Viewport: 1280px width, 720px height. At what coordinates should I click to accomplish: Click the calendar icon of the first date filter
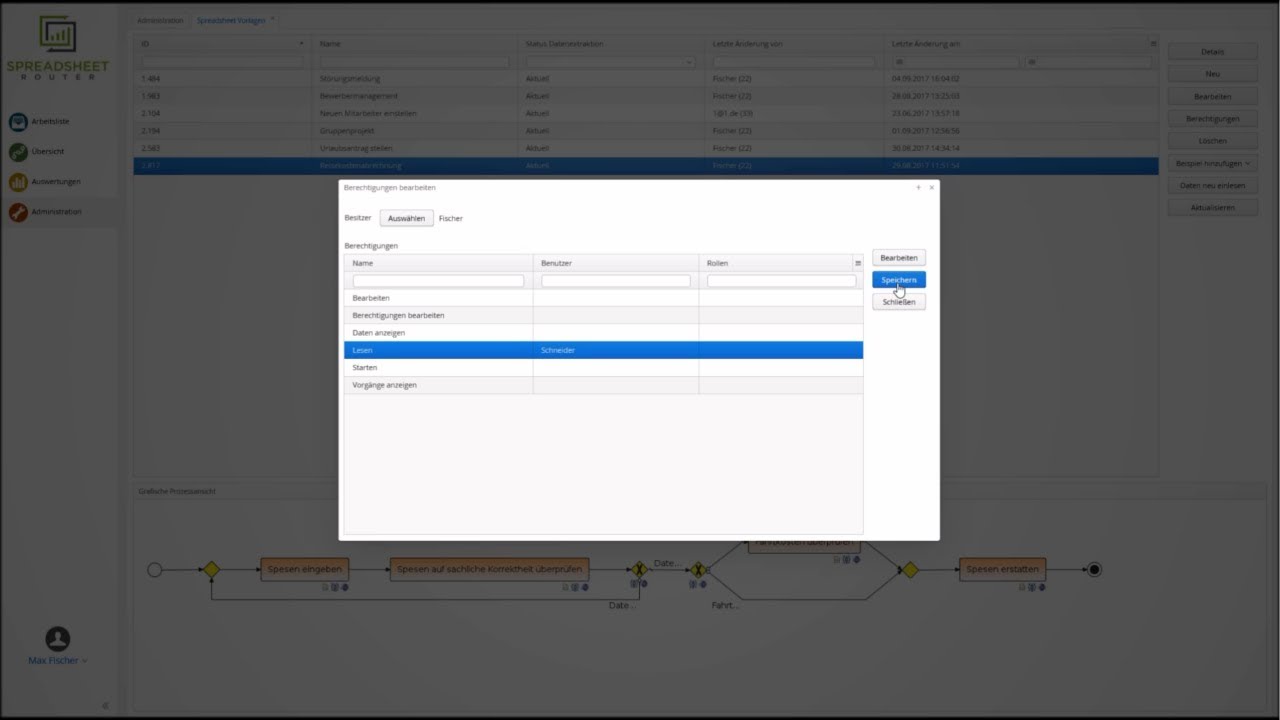point(898,62)
